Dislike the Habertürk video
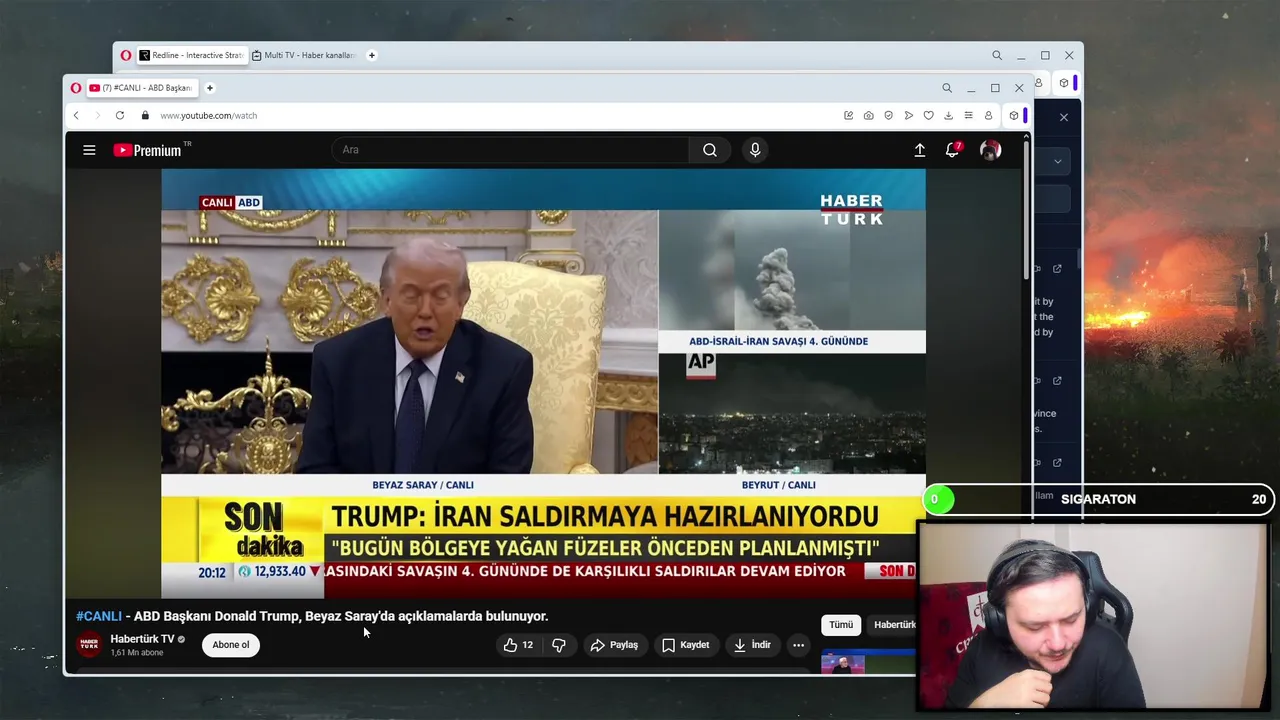The width and height of the screenshot is (1280, 720). [x=558, y=645]
